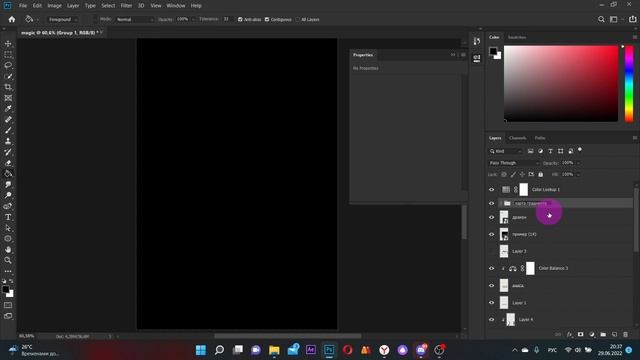Open the layer Opacity dropdown arrow
Image resolution: width=640 pixels, height=360 pixels.
tap(578, 163)
